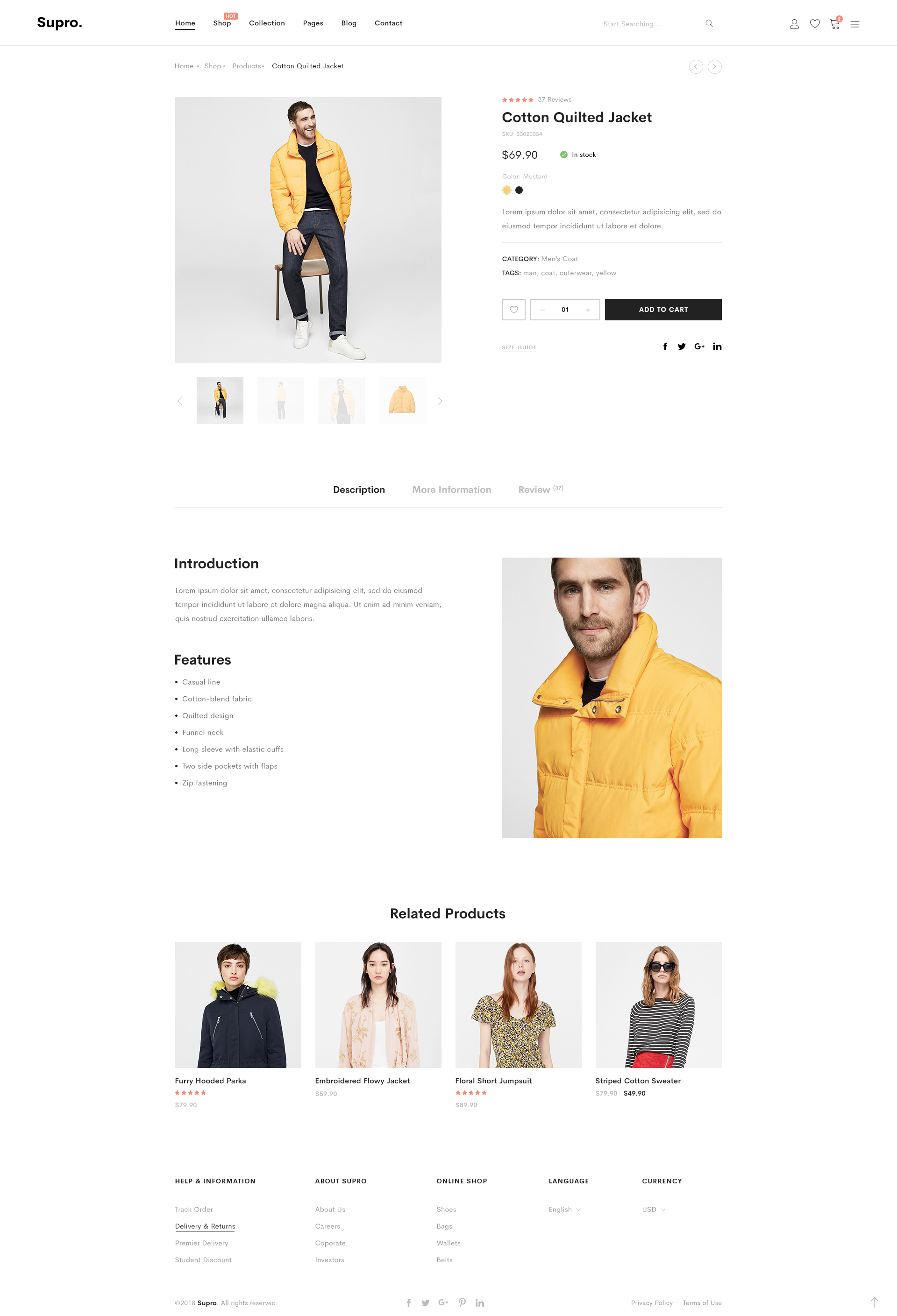Click the SIZE GUIDE link

point(519,347)
